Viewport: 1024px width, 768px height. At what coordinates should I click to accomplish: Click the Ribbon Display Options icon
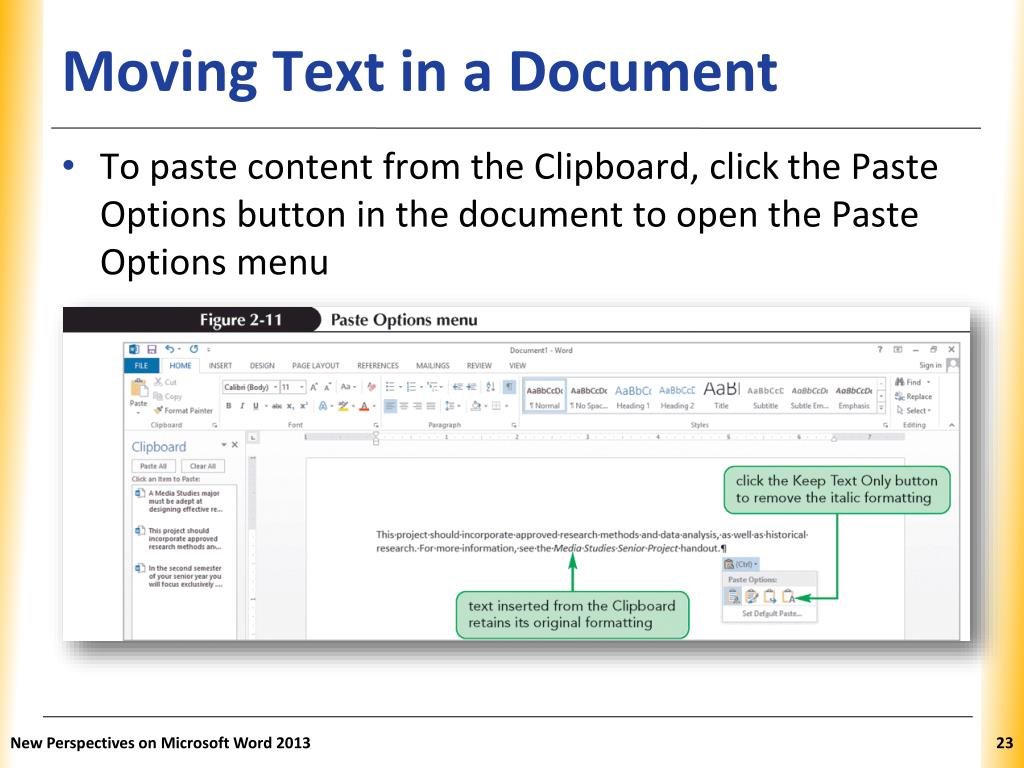[x=898, y=349]
